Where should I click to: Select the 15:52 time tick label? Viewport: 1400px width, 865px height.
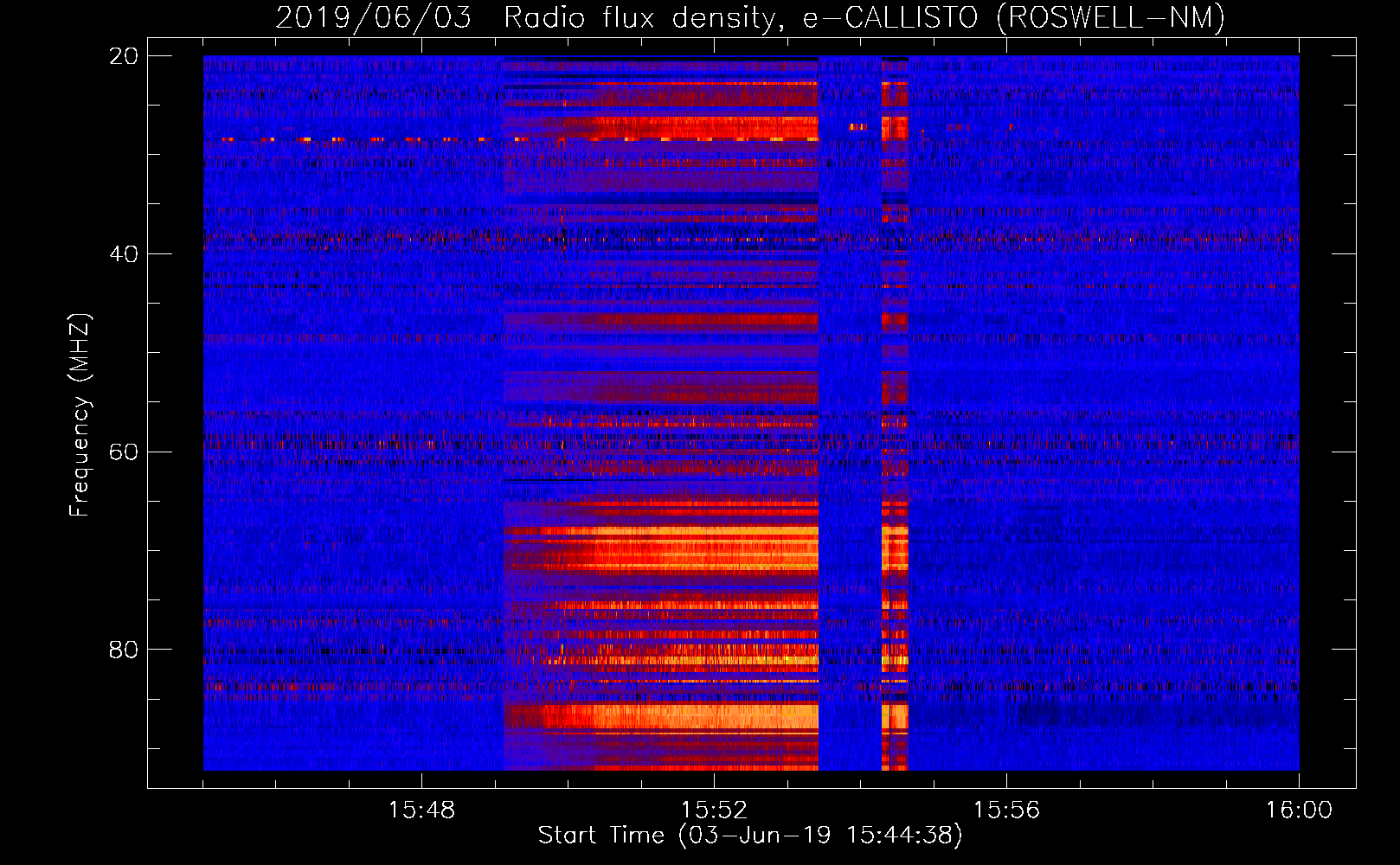tap(714, 811)
